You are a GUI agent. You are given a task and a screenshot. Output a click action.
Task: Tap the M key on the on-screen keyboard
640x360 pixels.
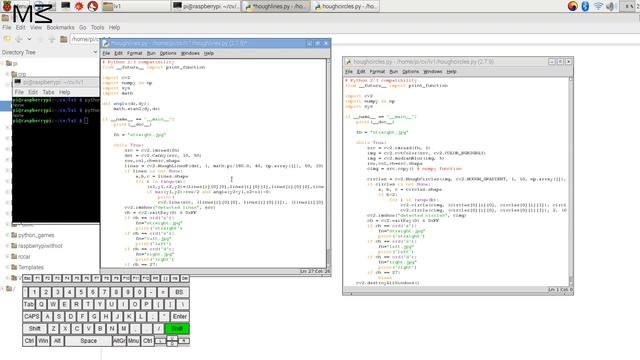[123, 329]
